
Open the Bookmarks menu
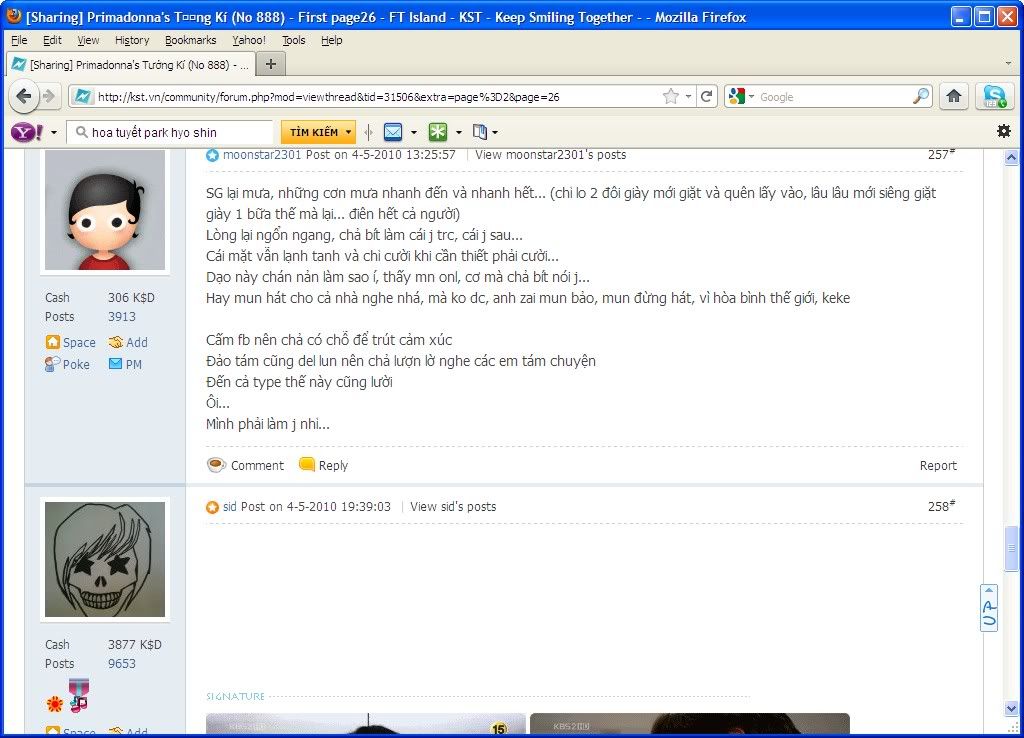(x=191, y=40)
